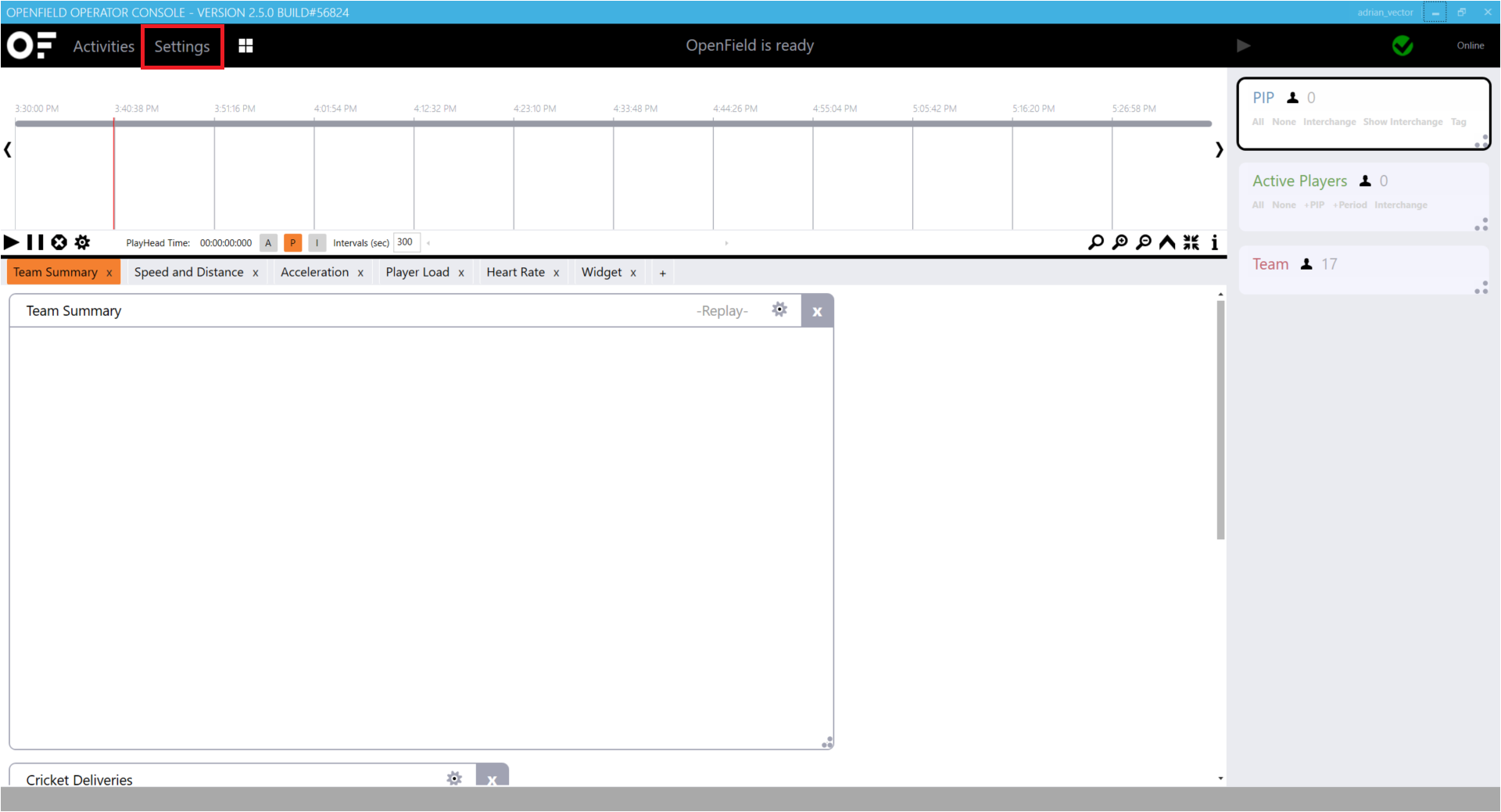Viewport: 1501px width, 812px height.
Task: Close the Widget tab
Action: point(633,273)
